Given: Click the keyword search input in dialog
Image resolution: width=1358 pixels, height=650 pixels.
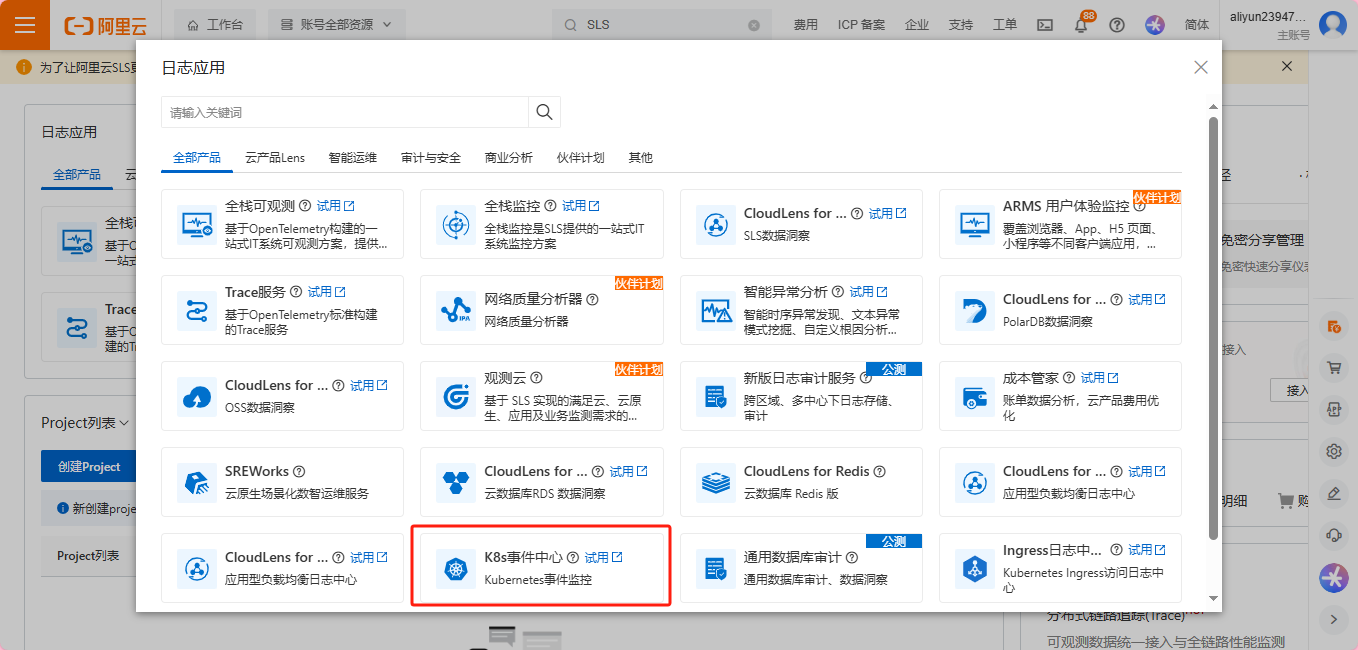Looking at the screenshot, I should (x=345, y=112).
